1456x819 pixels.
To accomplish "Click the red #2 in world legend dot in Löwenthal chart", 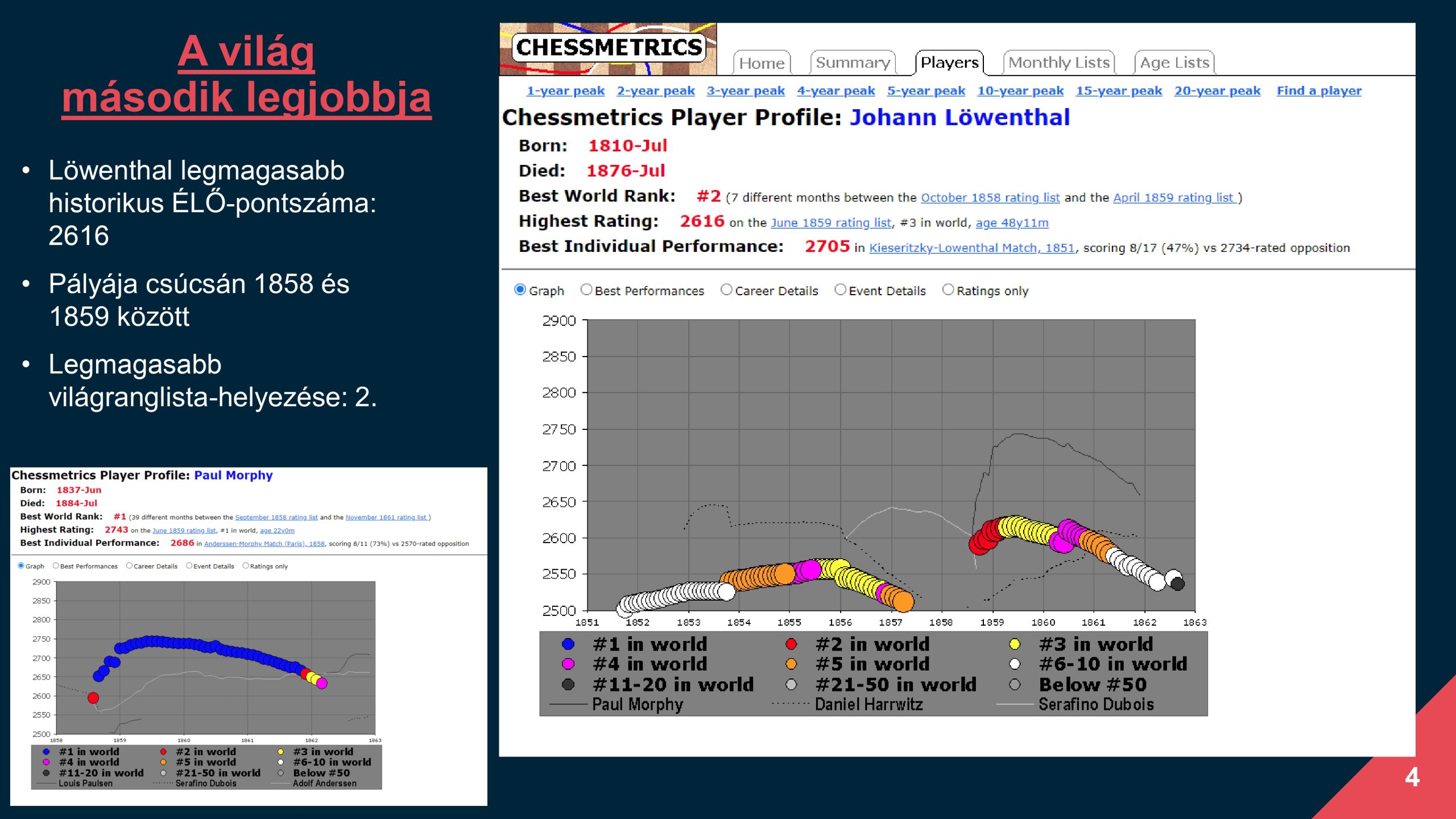I will [791, 644].
